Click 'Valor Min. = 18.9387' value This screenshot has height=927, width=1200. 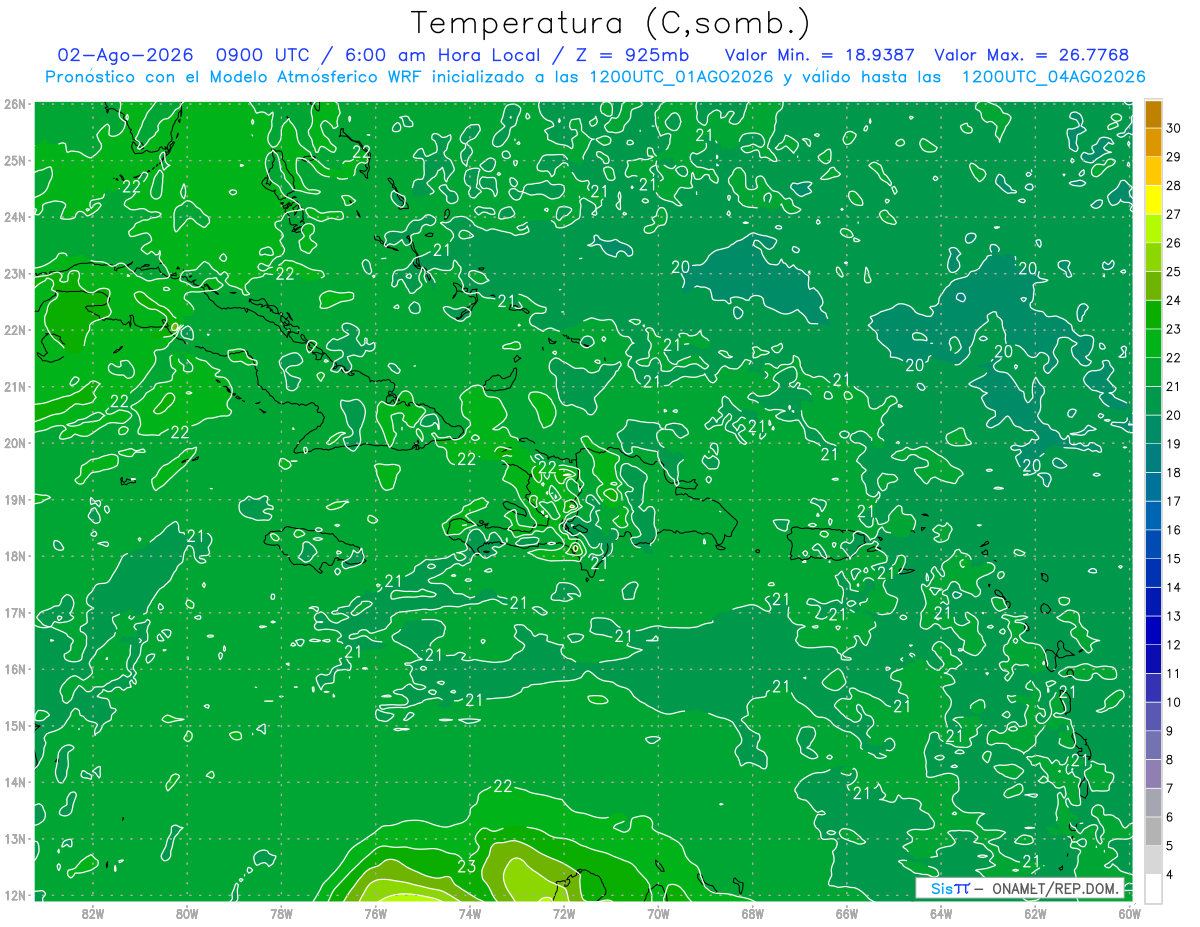pos(819,55)
